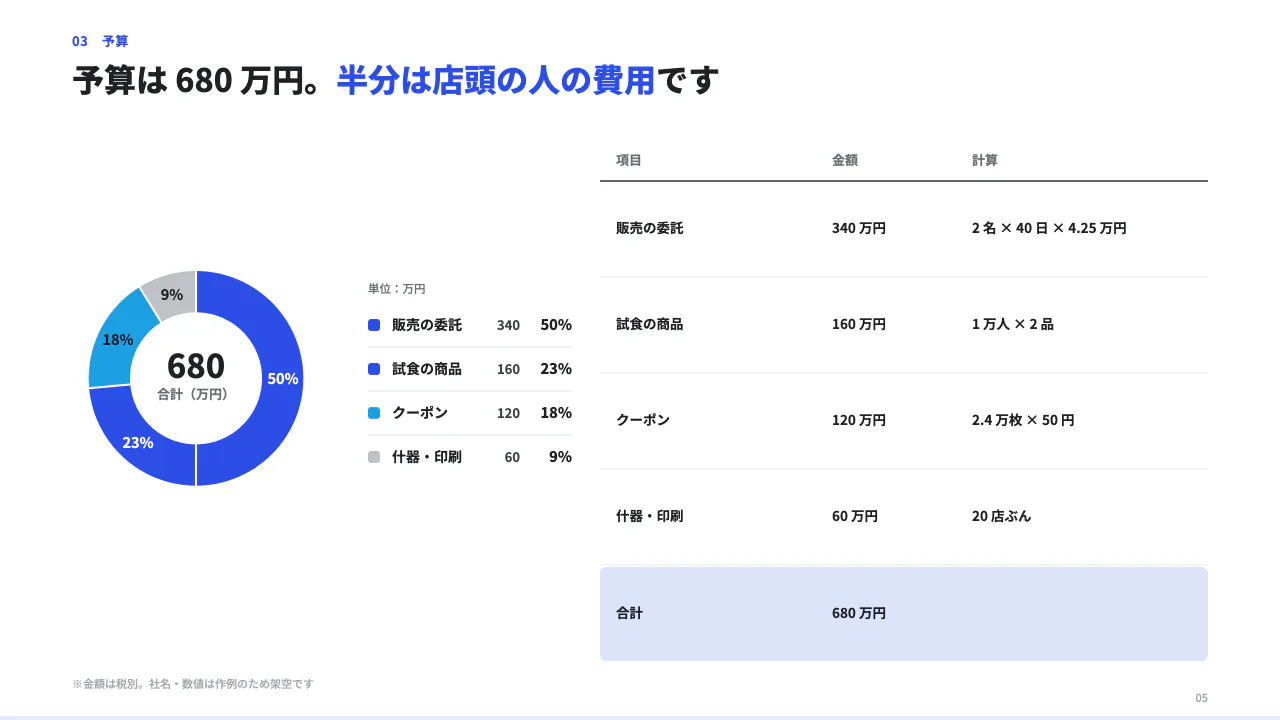Click the 120 万円 amount cell
The image size is (1280, 720).
tap(859, 420)
